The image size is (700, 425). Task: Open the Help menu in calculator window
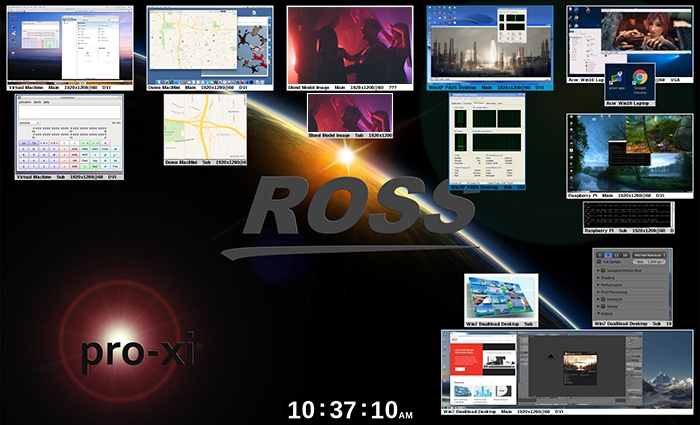point(46,102)
